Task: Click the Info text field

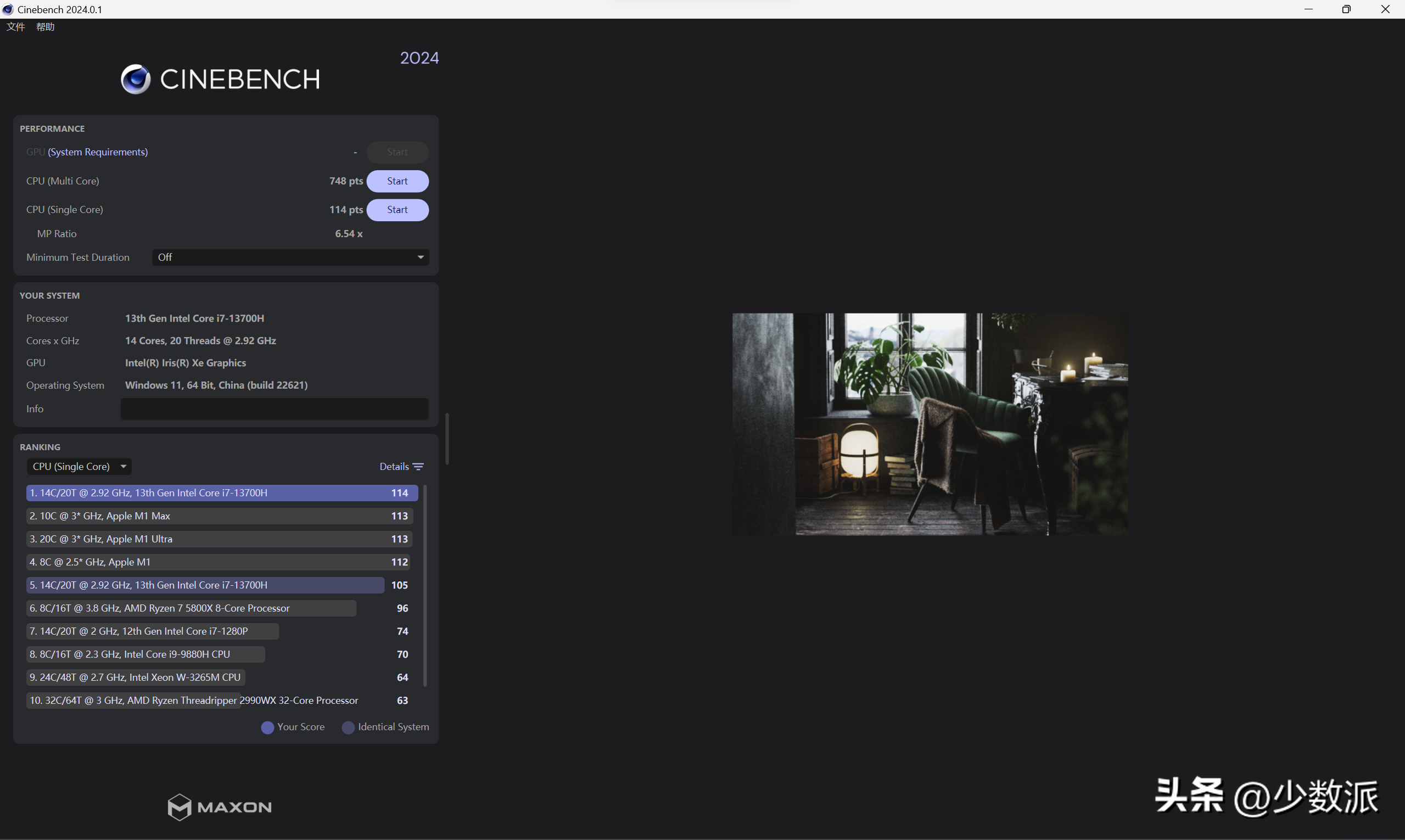Action: [275, 408]
